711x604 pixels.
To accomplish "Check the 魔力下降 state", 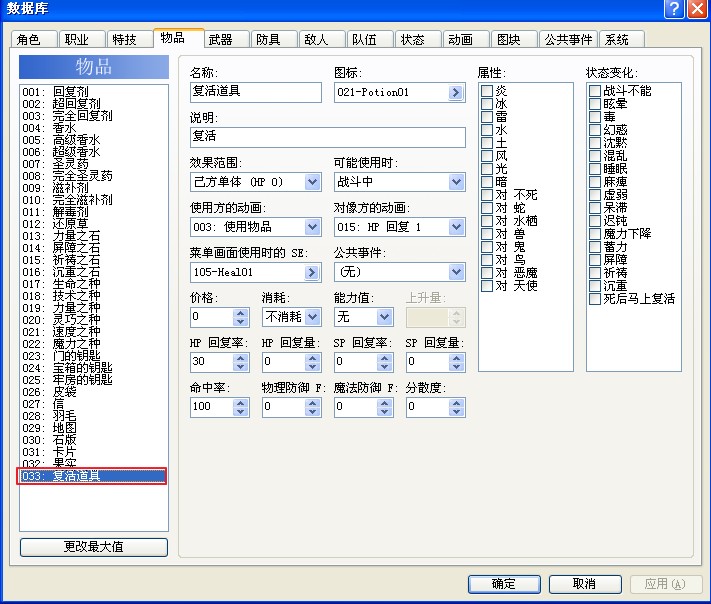I will [595, 234].
